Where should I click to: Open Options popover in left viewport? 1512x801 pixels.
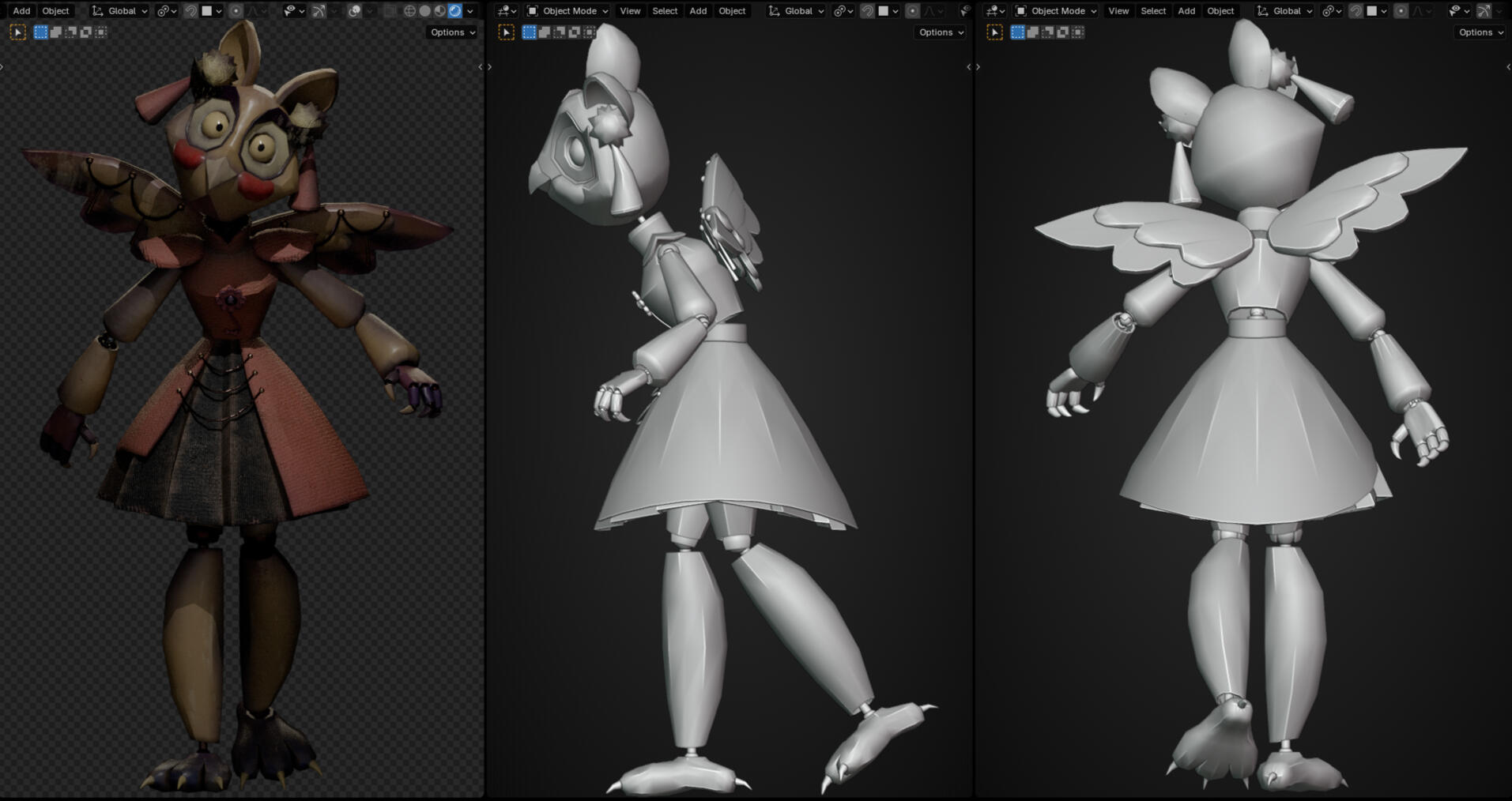(453, 32)
